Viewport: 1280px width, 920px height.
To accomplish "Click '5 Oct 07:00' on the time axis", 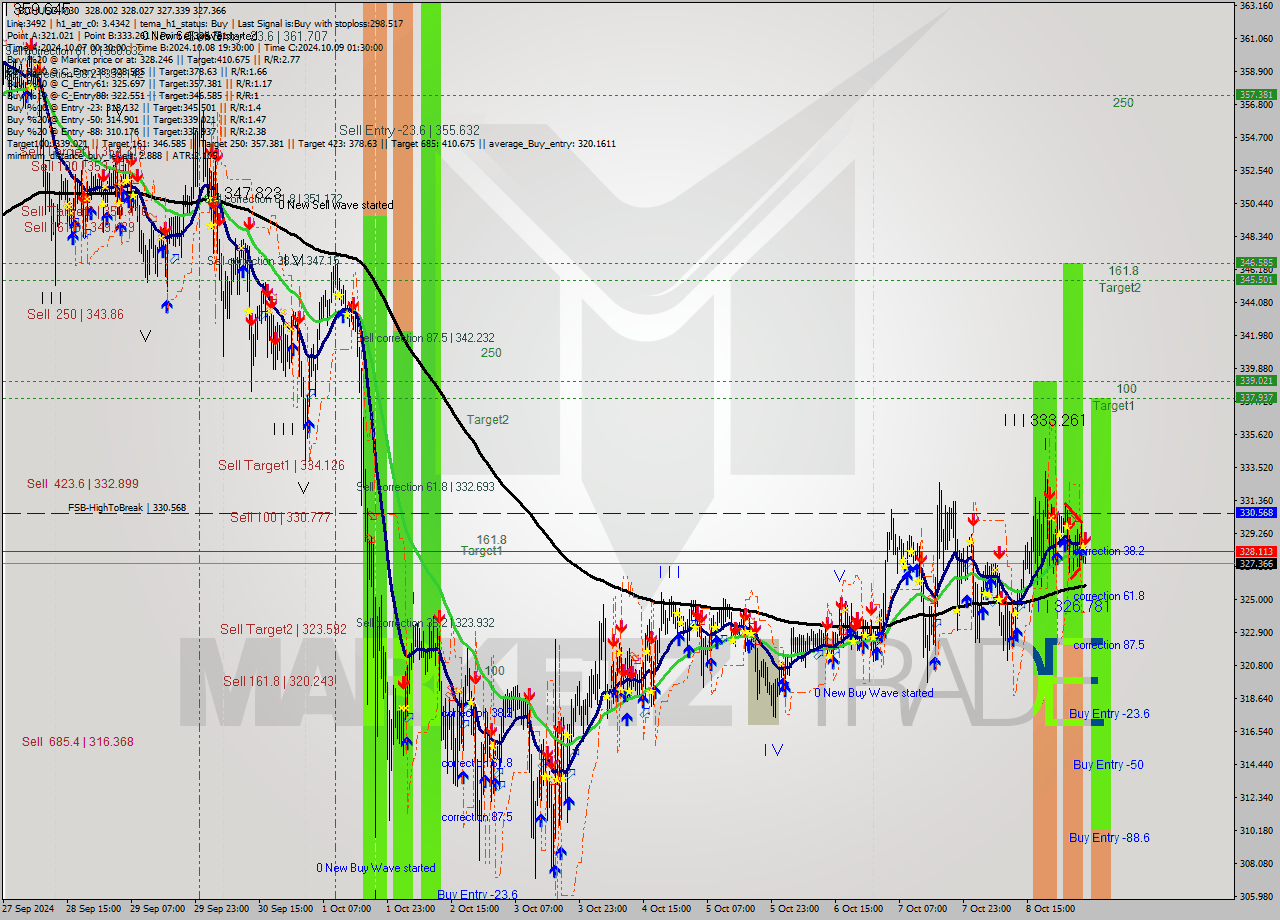I will pos(732,909).
